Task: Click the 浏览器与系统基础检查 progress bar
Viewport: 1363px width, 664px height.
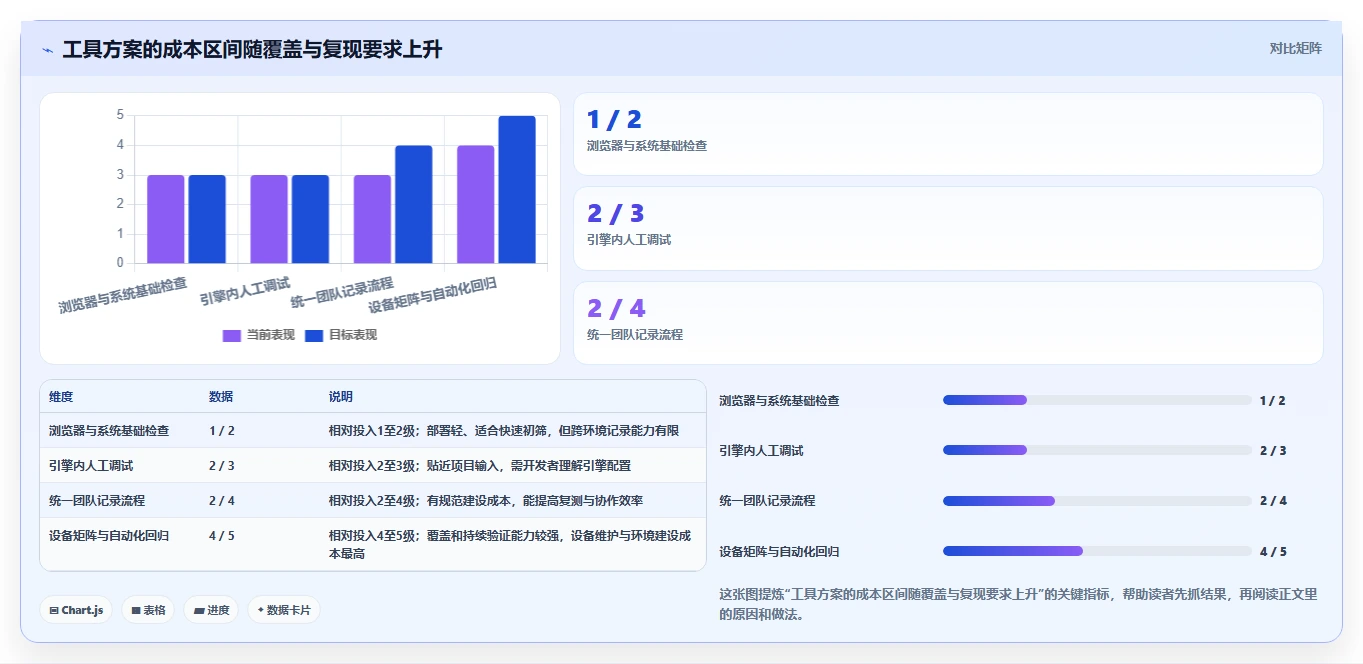Action: click(1097, 400)
